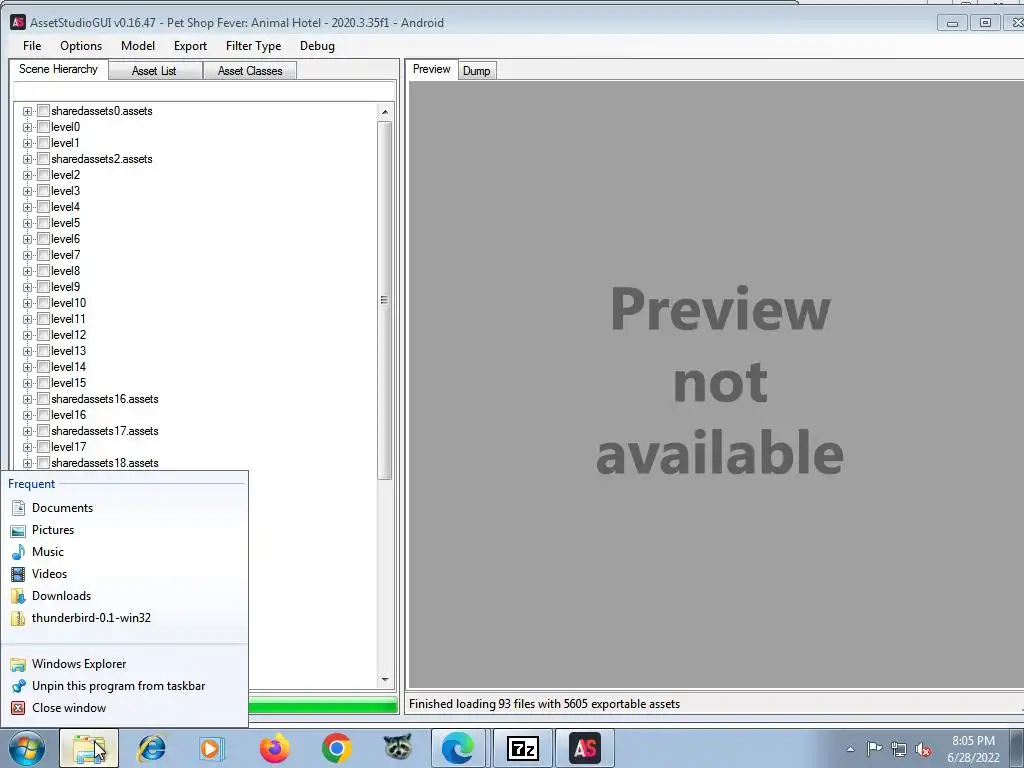
Task: Check the level1 checkbox
Action: click(x=44, y=142)
